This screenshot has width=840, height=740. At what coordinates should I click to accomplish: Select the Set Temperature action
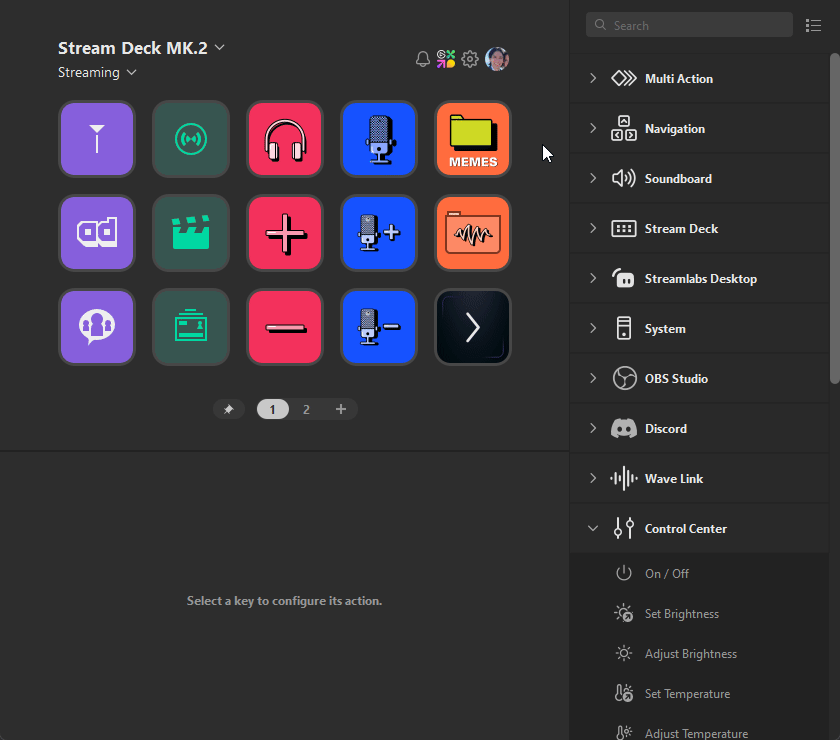coord(699,694)
